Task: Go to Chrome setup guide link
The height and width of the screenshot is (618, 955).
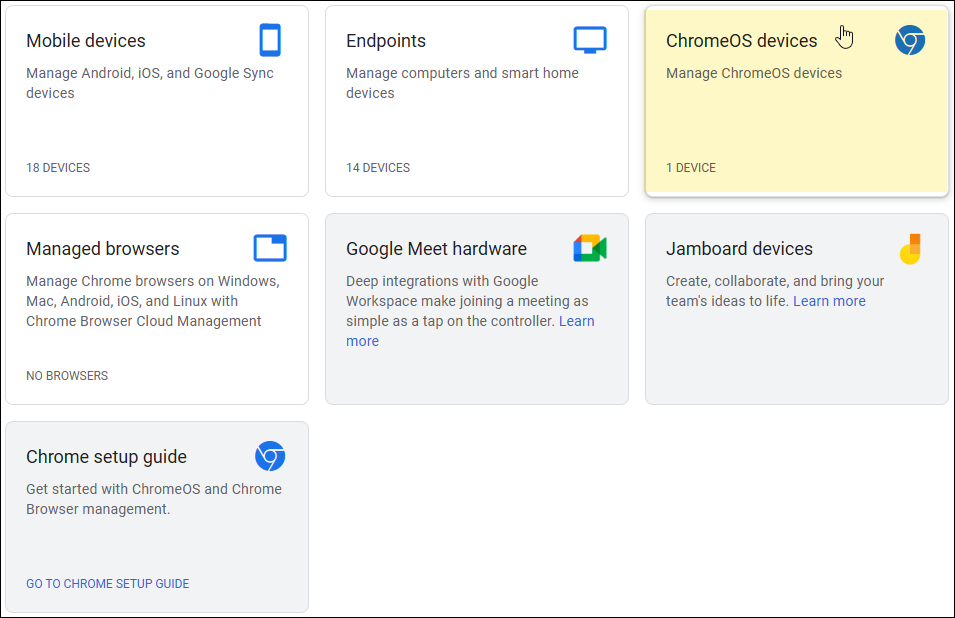Action: tap(107, 583)
